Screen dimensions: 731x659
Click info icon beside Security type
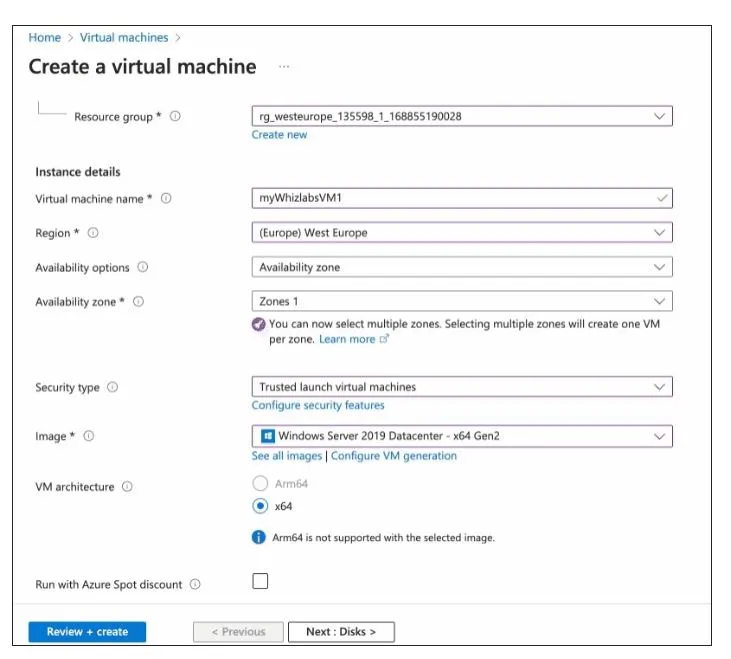(x=112, y=387)
